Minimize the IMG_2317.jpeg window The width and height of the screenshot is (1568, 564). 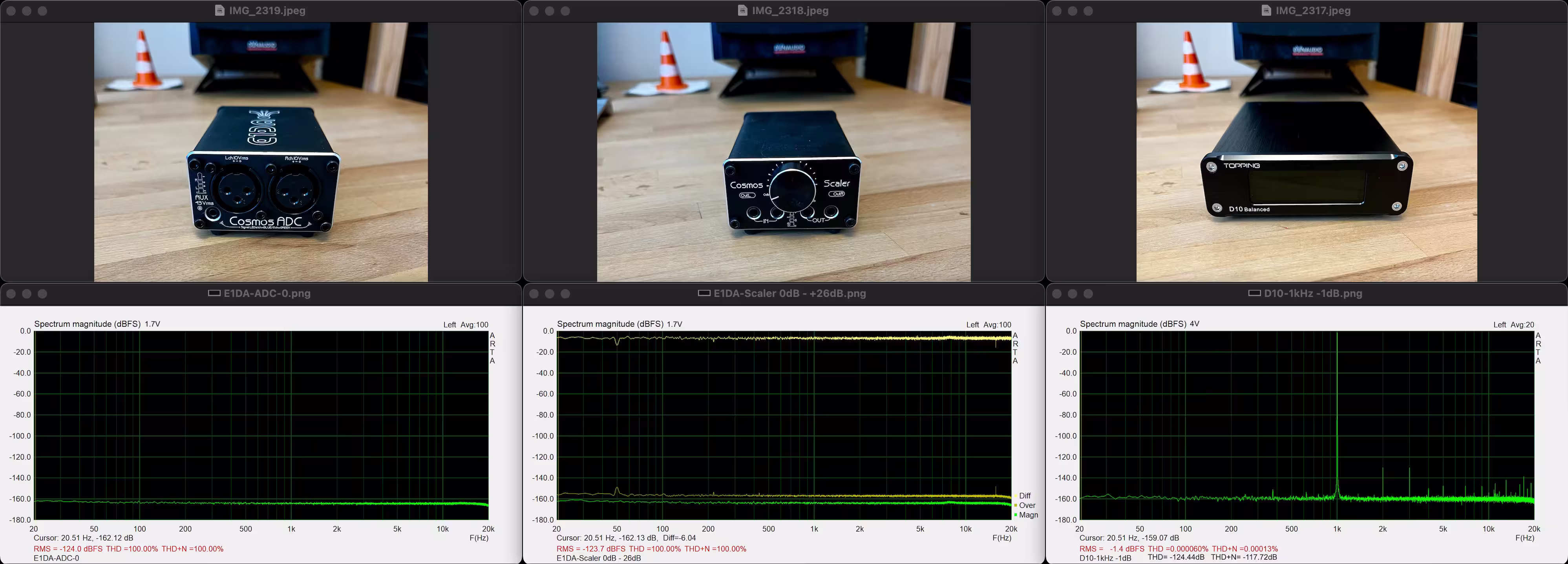[1073, 11]
